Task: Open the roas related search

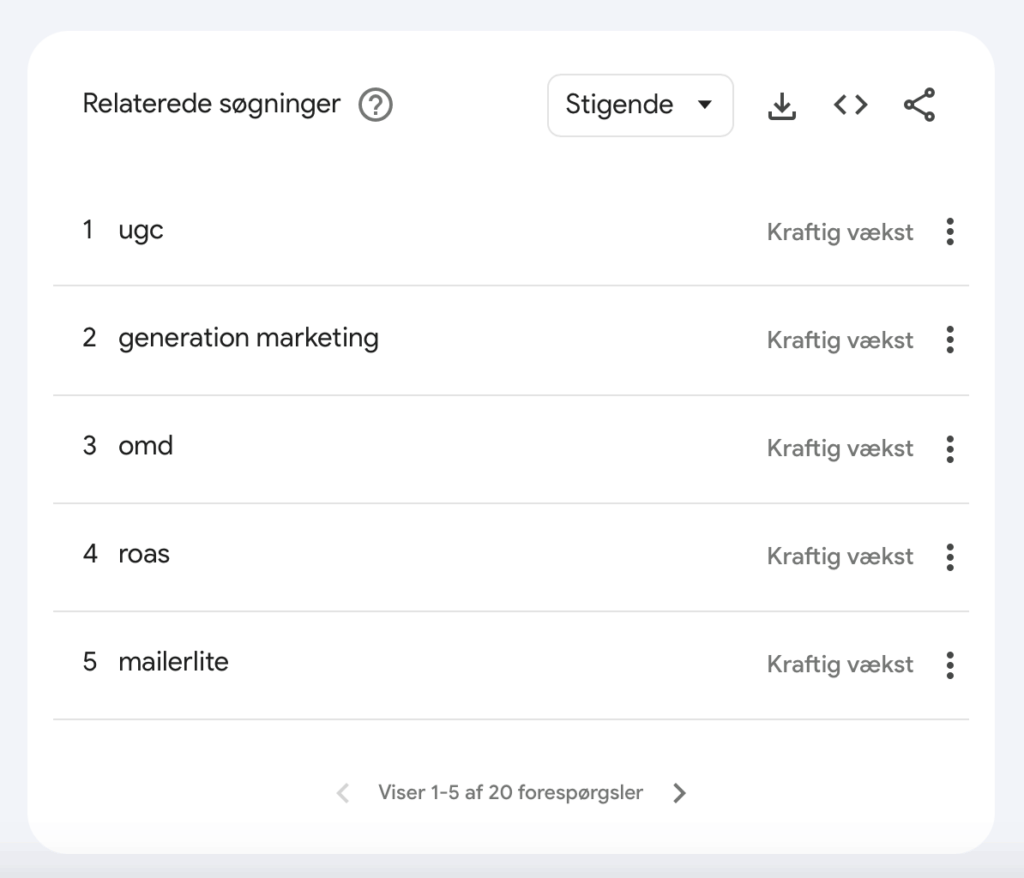Action: pos(144,554)
